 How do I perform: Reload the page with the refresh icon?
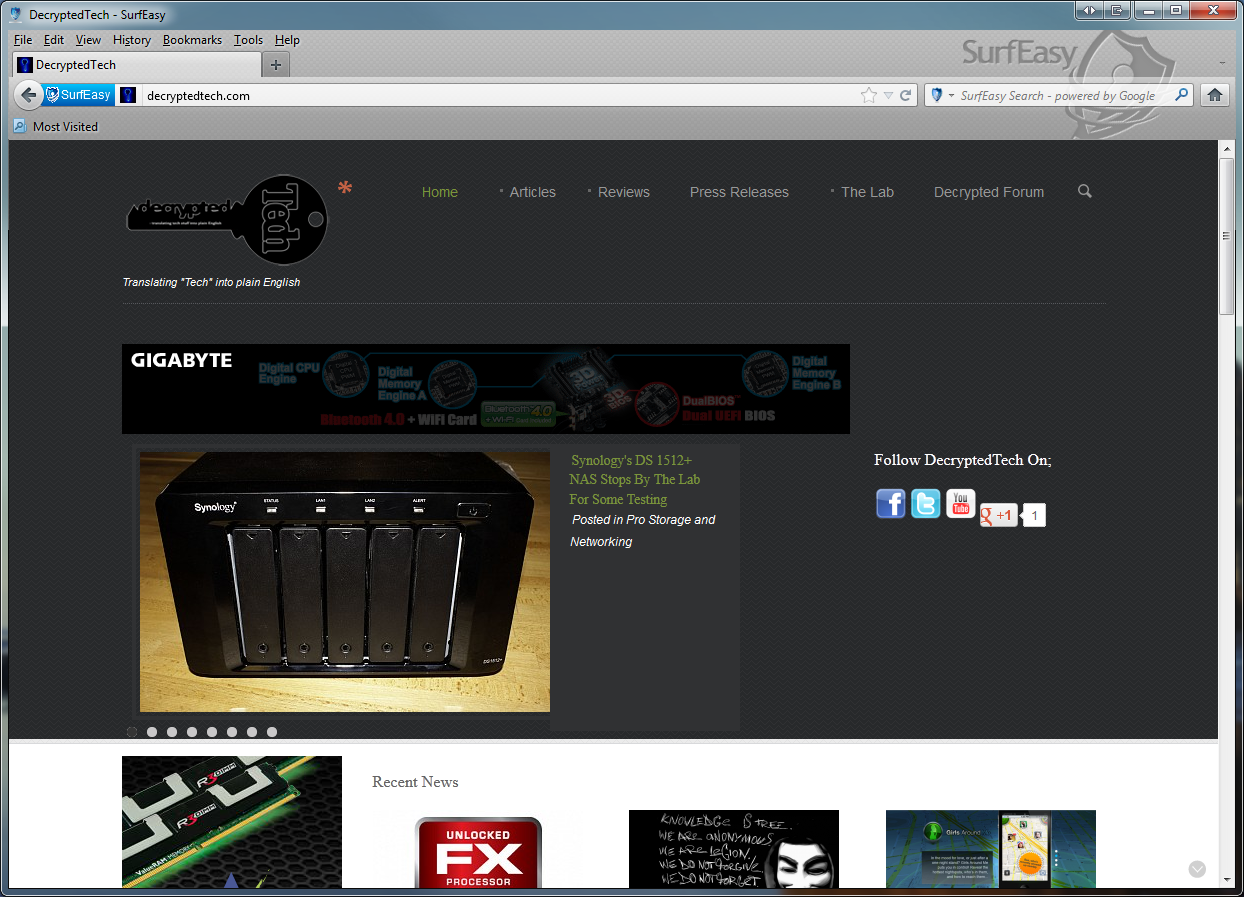coord(906,95)
